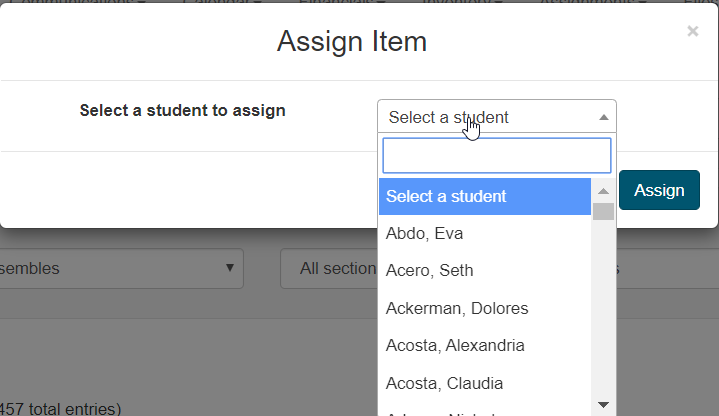
Task: Click the 'Assign Item' dialog title
Action: point(352,41)
